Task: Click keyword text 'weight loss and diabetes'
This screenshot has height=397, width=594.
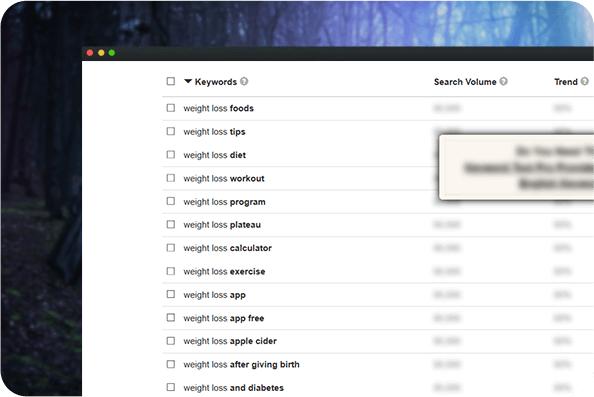Action: 234,388
